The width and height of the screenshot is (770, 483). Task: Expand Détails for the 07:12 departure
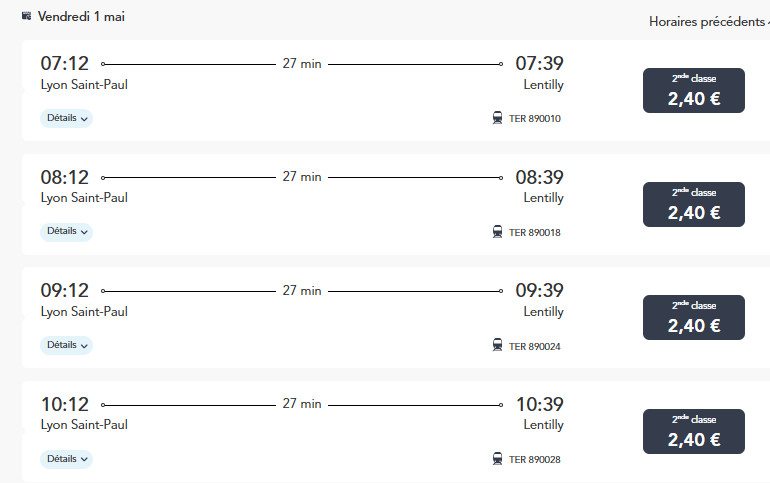coord(66,118)
